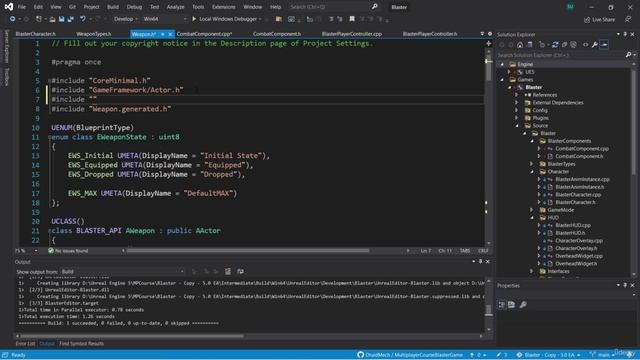The image size is (640, 360).
Task: Click the split editor plus icon above scrollbar
Action: pyautogui.click(x=488, y=43)
